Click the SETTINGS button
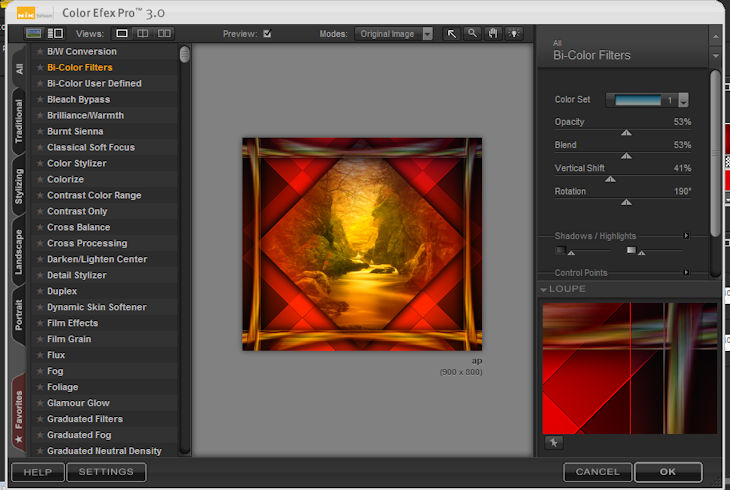This screenshot has width=730, height=490. pos(106,472)
